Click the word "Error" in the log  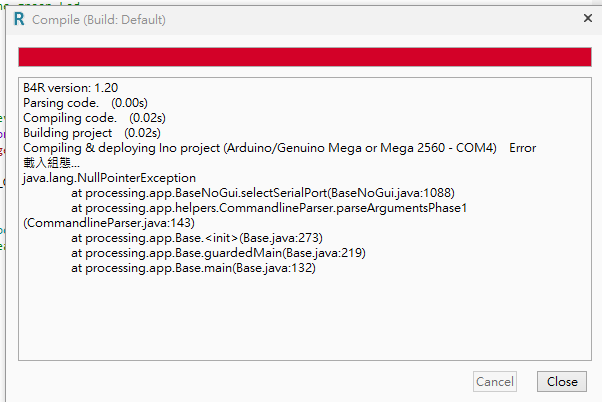[522, 148]
